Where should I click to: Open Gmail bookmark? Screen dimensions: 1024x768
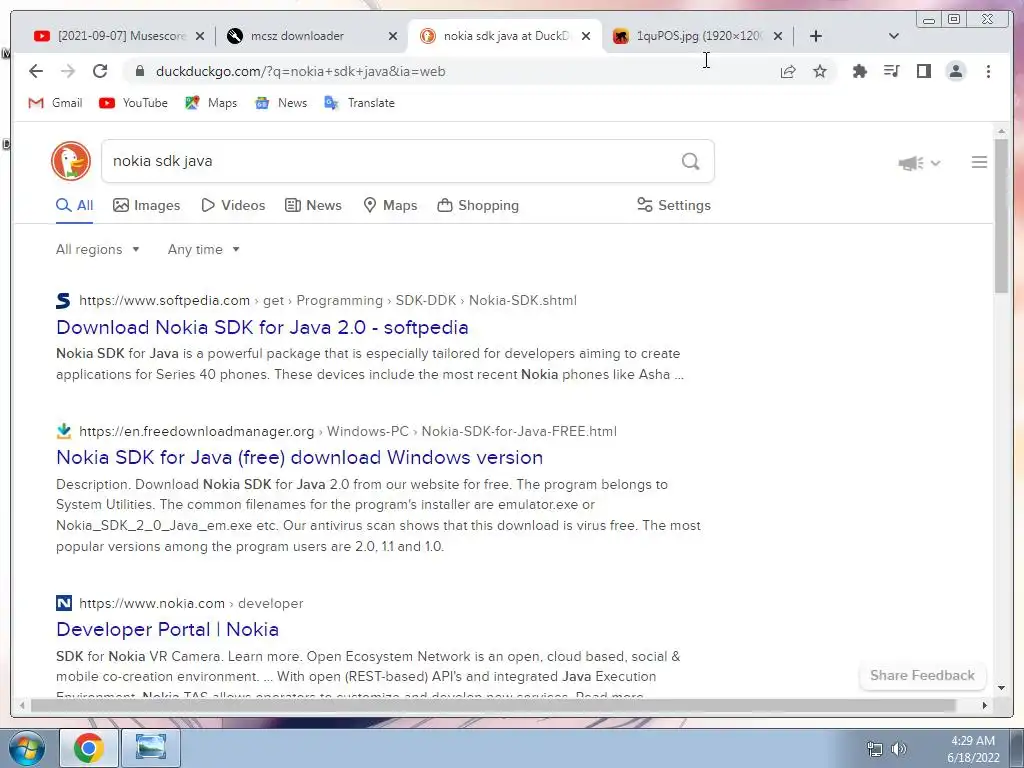(x=56, y=103)
